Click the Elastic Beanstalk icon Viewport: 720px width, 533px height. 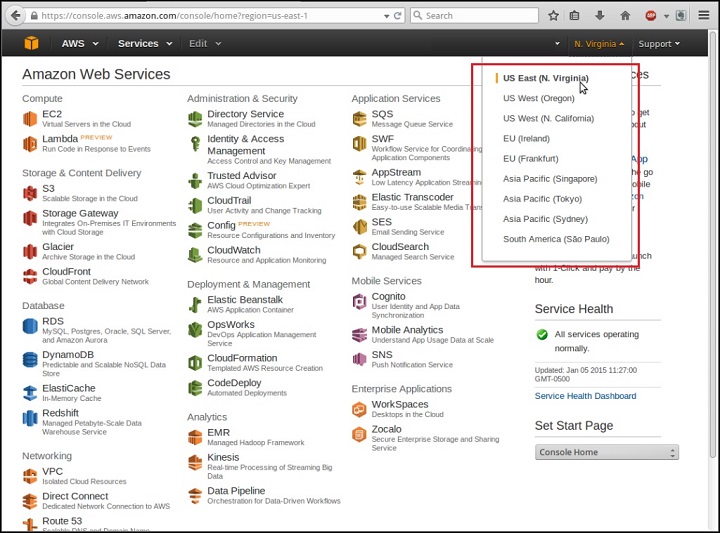(x=195, y=304)
